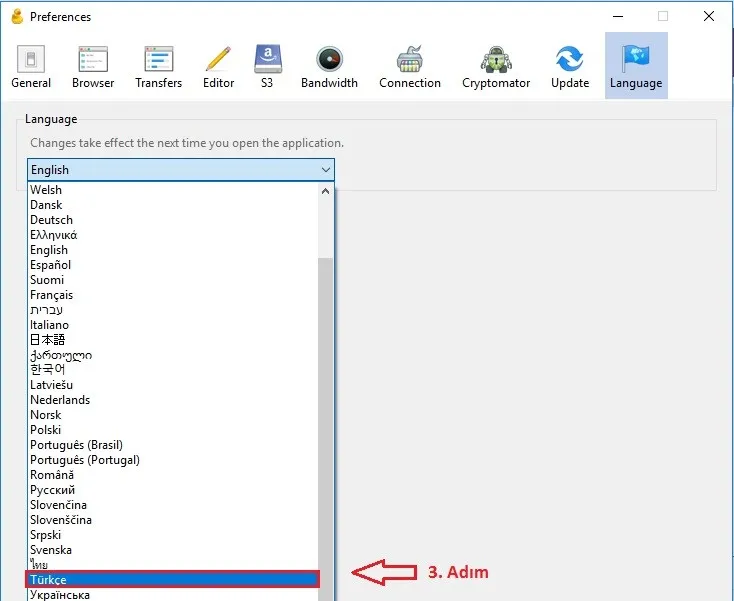Image resolution: width=734 pixels, height=601 pixels.
Task: Choose Suomi from the language list
Action: click(173, 279)
